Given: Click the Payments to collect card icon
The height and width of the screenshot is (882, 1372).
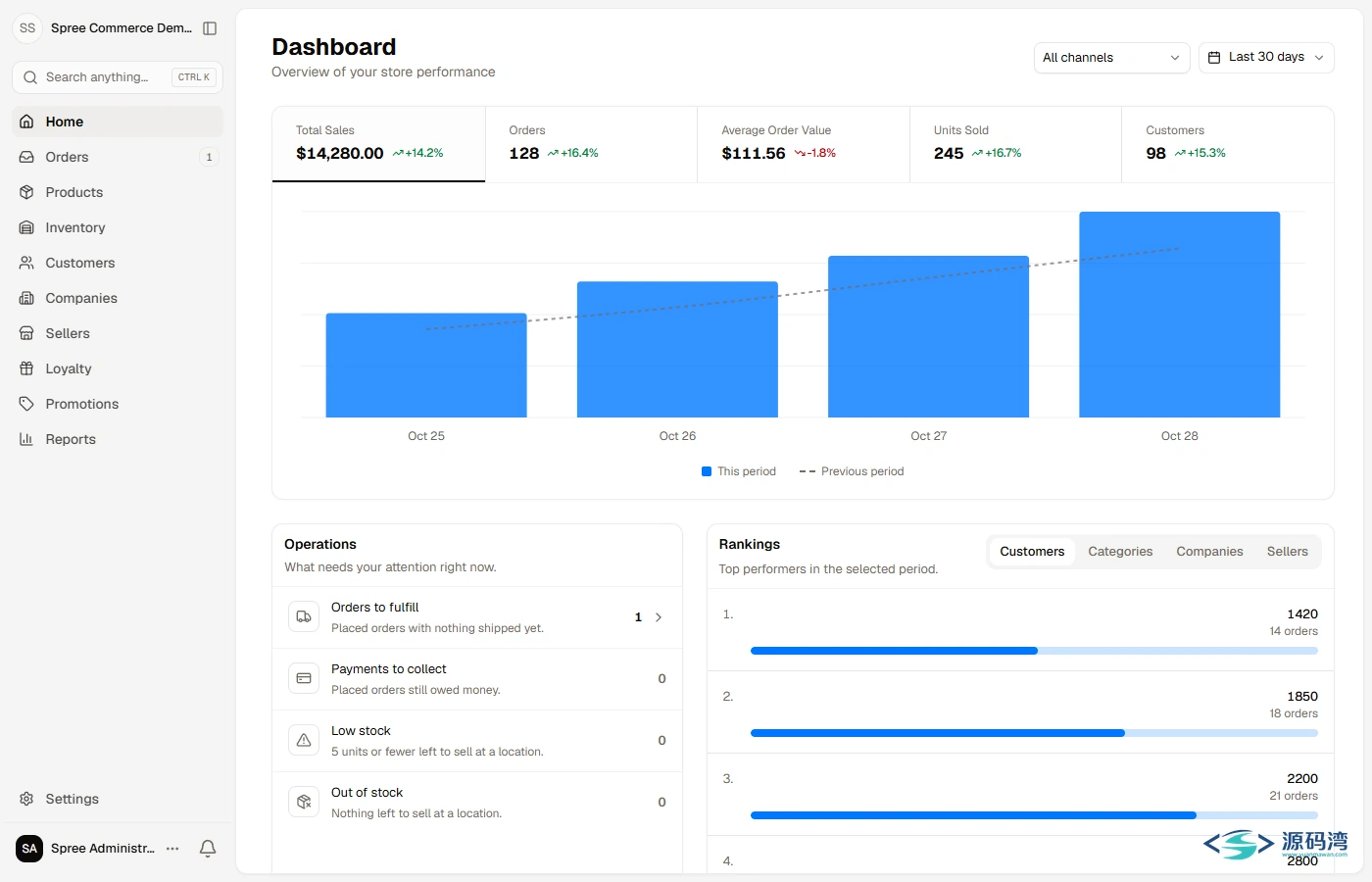Looking at the screenshot, I should click(304, 678).
